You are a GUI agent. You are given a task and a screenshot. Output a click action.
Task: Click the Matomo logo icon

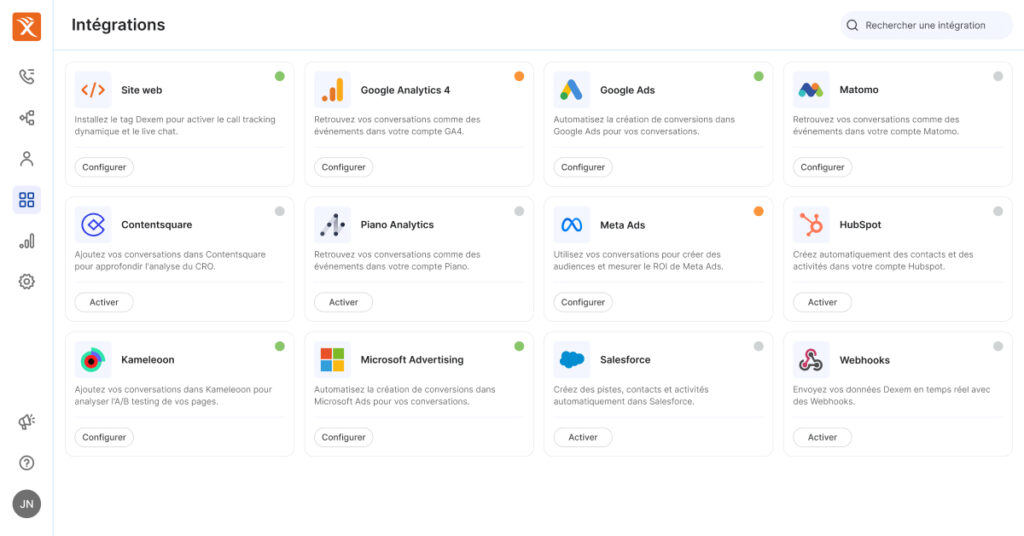811,89
